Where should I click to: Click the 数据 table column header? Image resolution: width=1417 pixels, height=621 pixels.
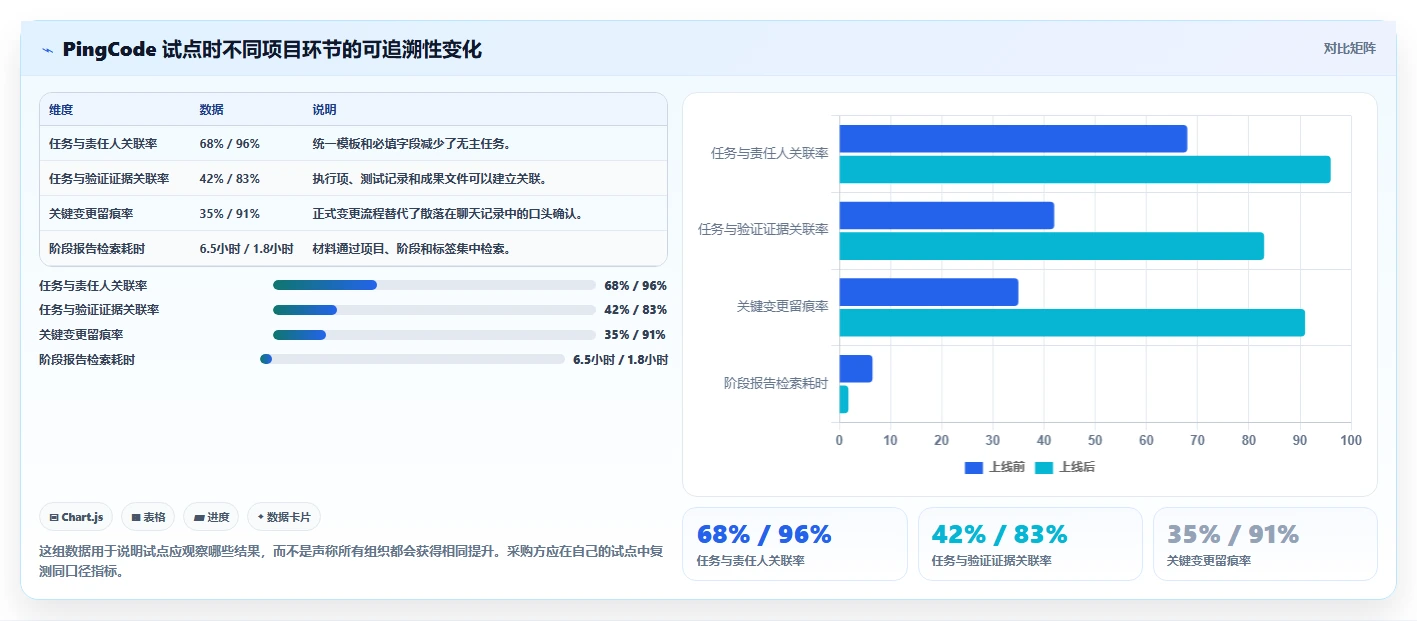click(x=212, y=110)
